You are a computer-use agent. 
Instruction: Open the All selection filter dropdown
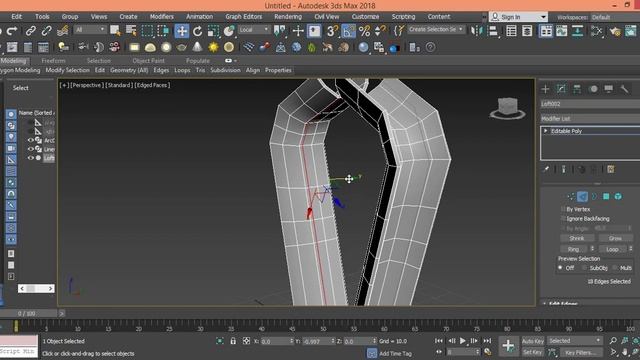click(x=90, y=30)
